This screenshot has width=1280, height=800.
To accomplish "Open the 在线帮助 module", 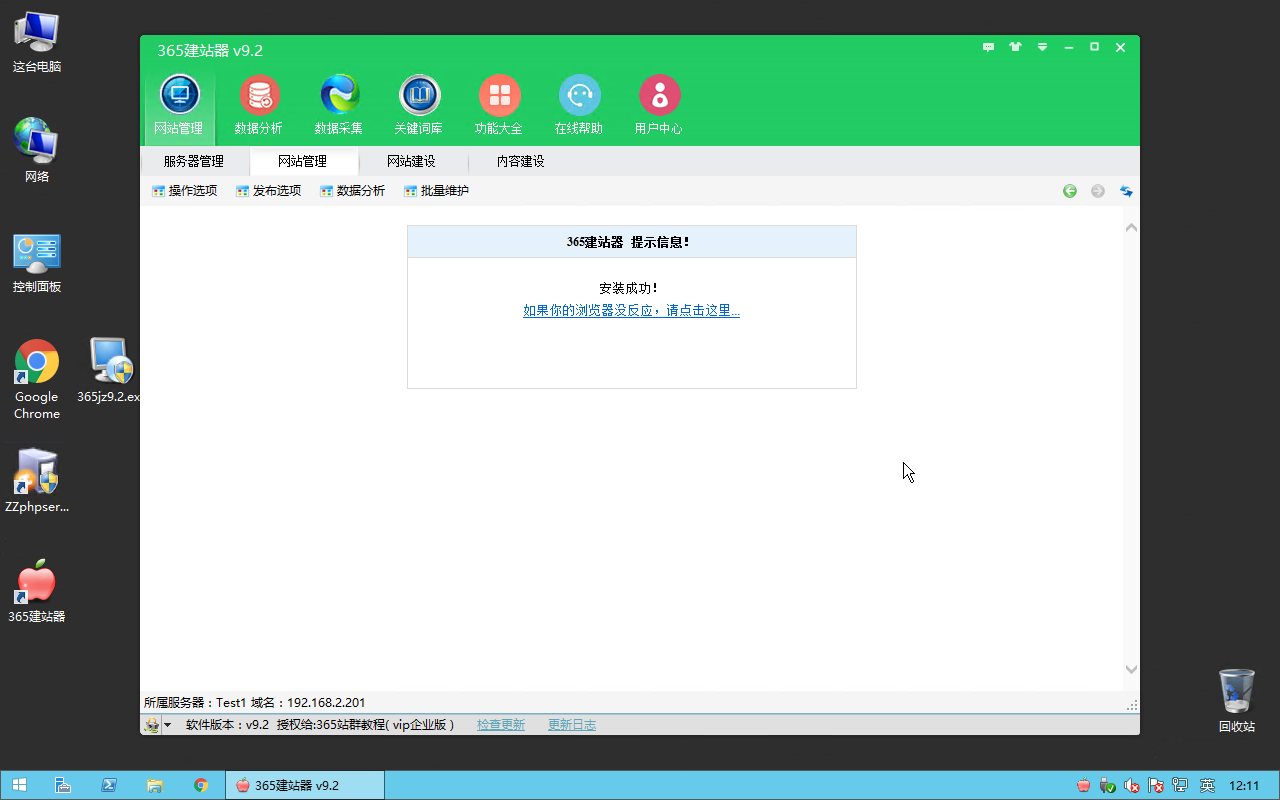I will click(579, 105).
